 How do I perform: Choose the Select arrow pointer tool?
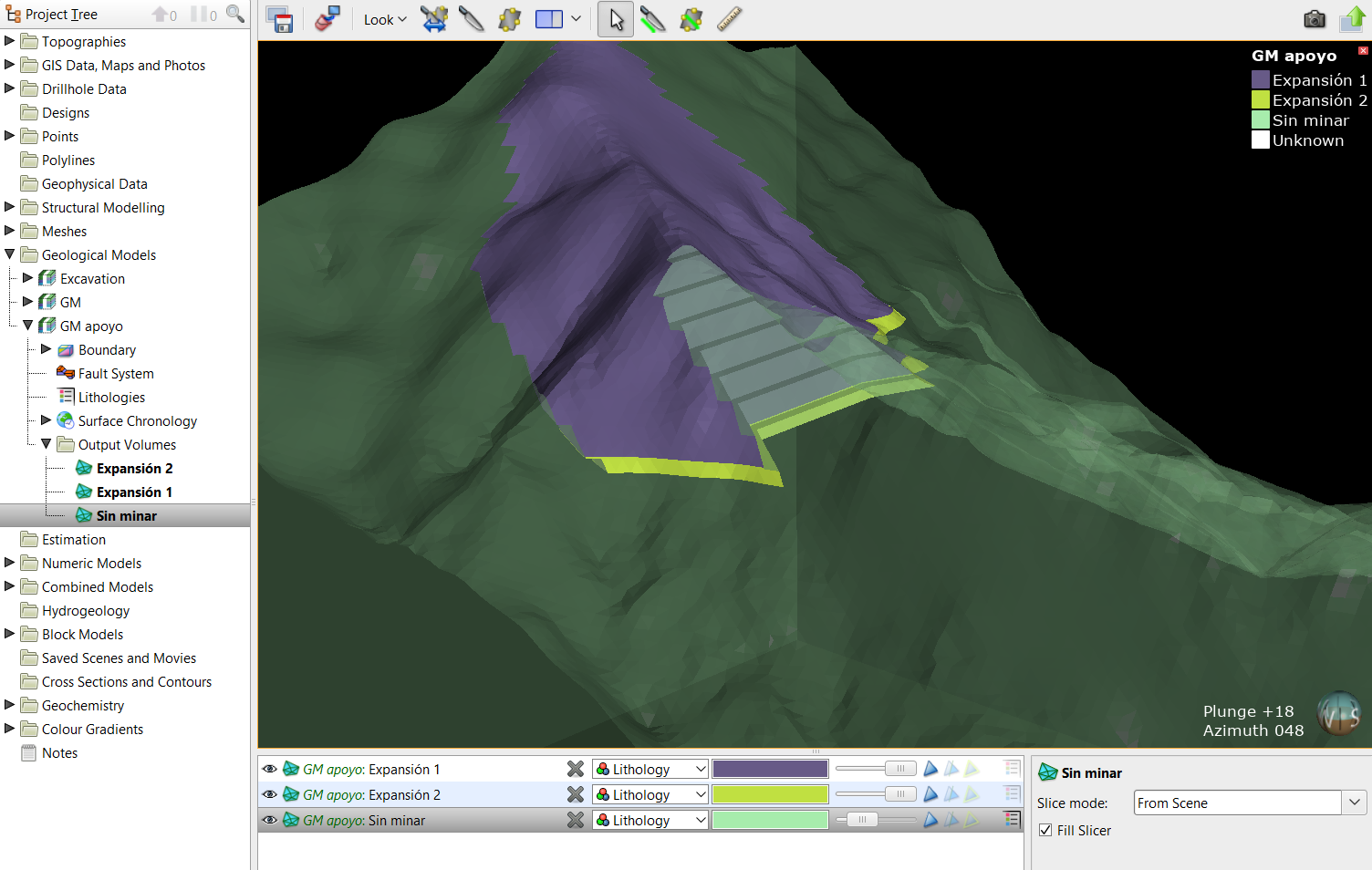pyautogui.click(x=616, y=19)
